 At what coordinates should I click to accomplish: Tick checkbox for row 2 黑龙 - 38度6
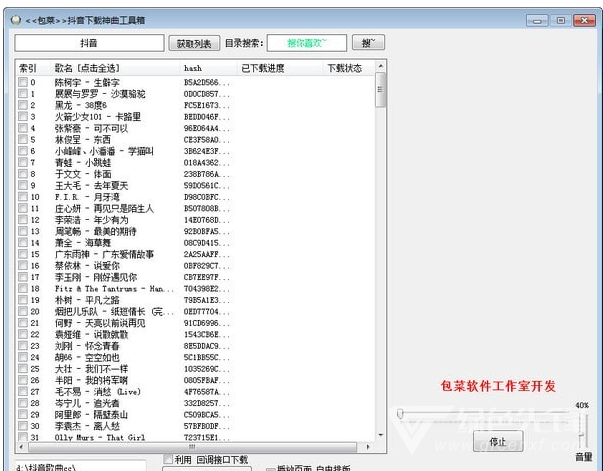click(x=23, y=105)
